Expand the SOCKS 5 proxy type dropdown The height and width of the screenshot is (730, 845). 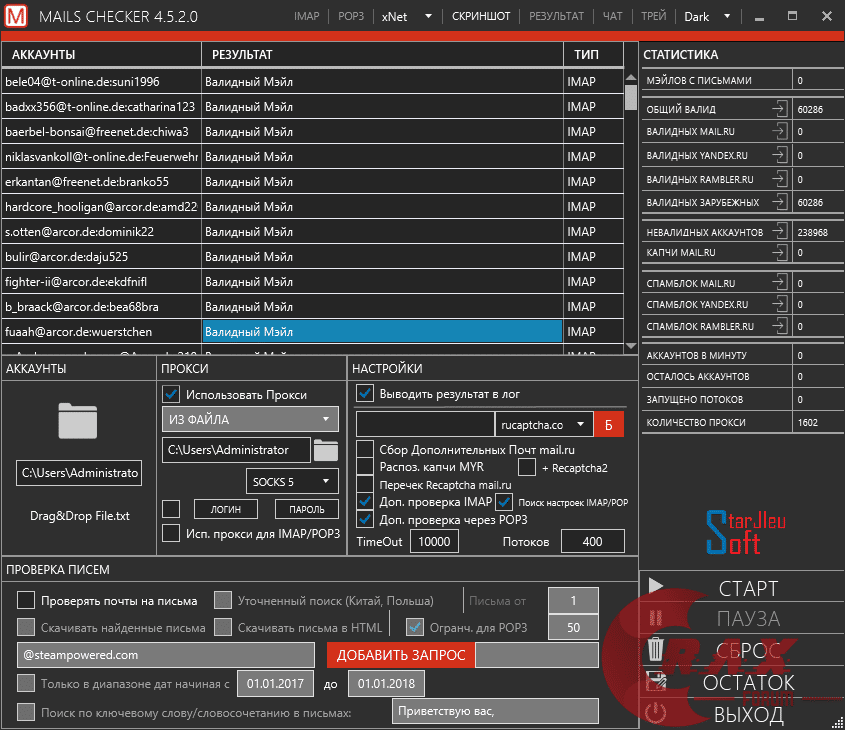[292, 482]
